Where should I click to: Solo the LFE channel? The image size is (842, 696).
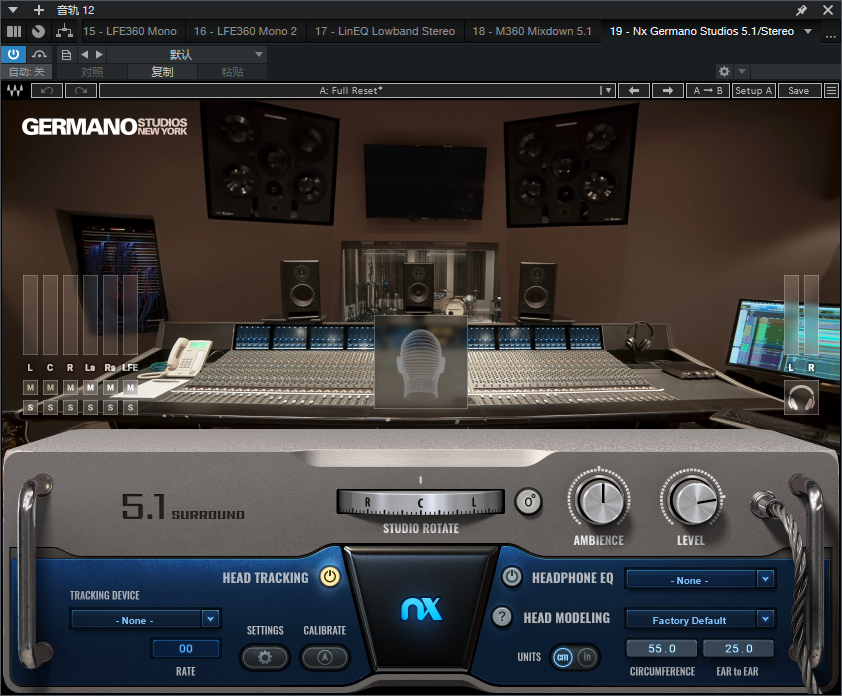point(130,408)
